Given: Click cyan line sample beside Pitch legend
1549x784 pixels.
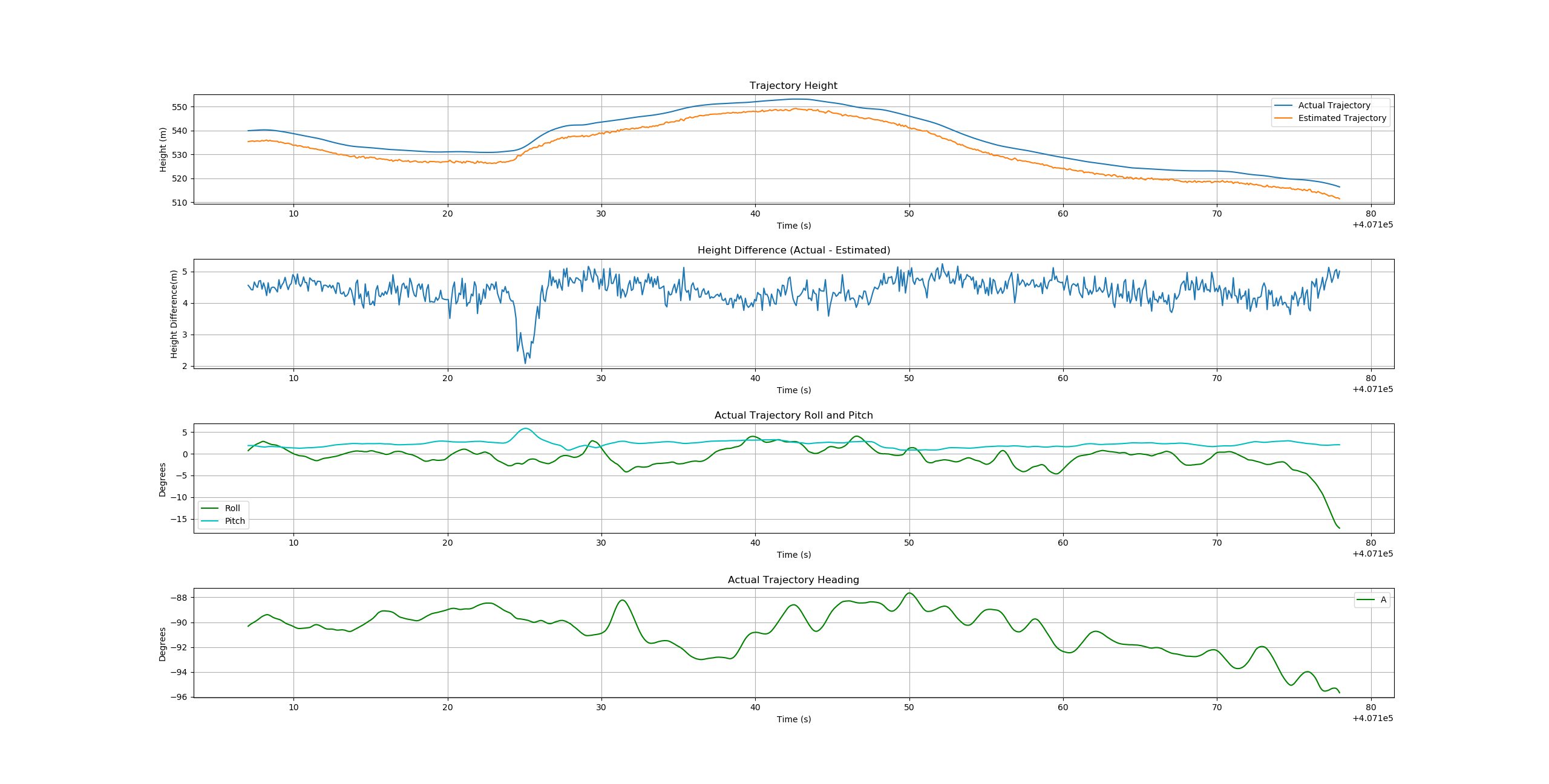Looking at the screenshot, I should [x=209, y=521].
